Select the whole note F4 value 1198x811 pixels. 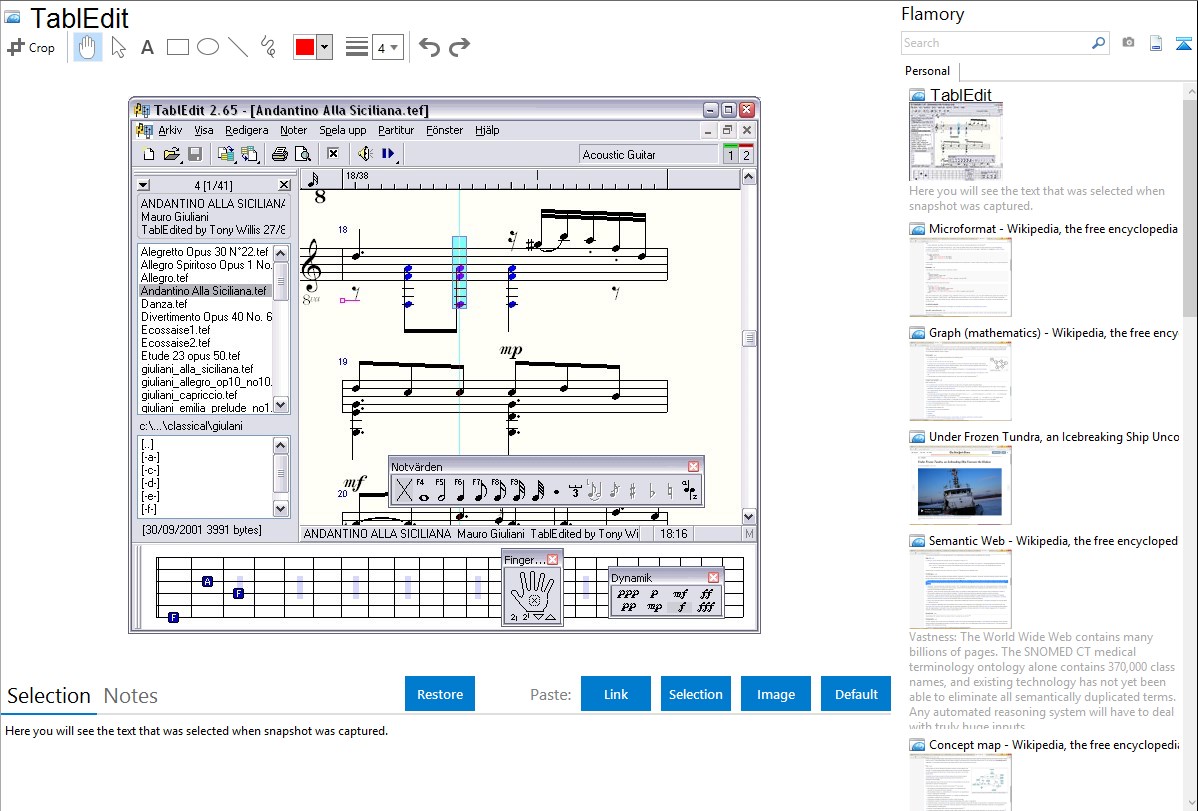point(423,490)
